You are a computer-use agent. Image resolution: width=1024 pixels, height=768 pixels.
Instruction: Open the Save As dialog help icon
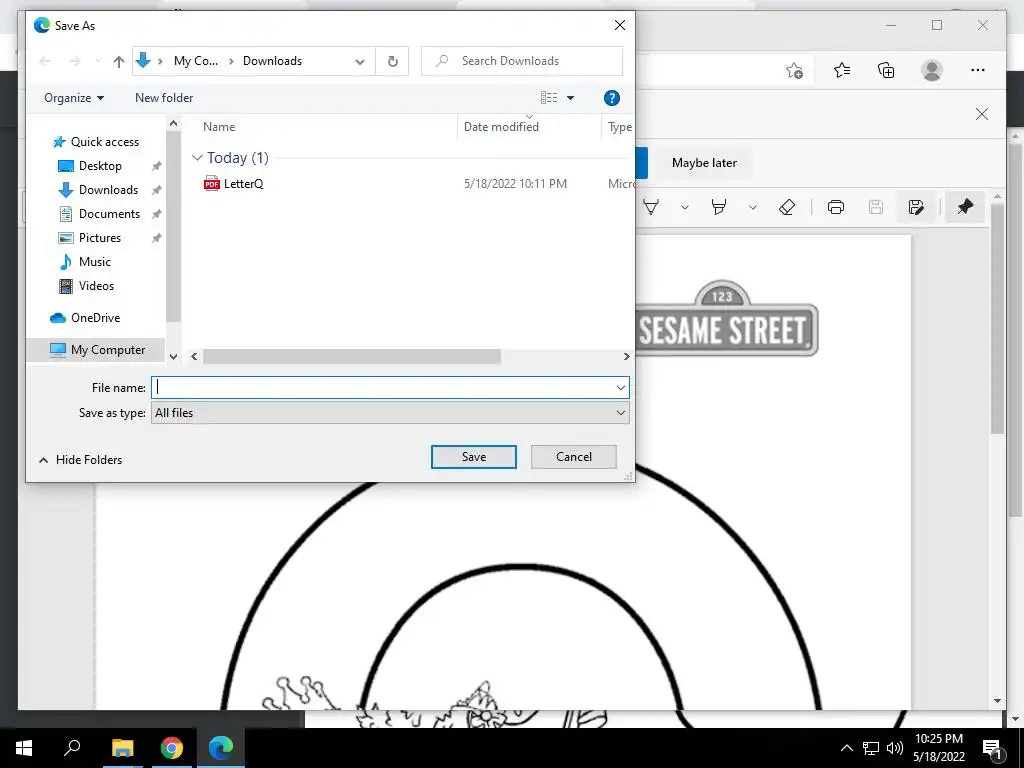point(611,98)
